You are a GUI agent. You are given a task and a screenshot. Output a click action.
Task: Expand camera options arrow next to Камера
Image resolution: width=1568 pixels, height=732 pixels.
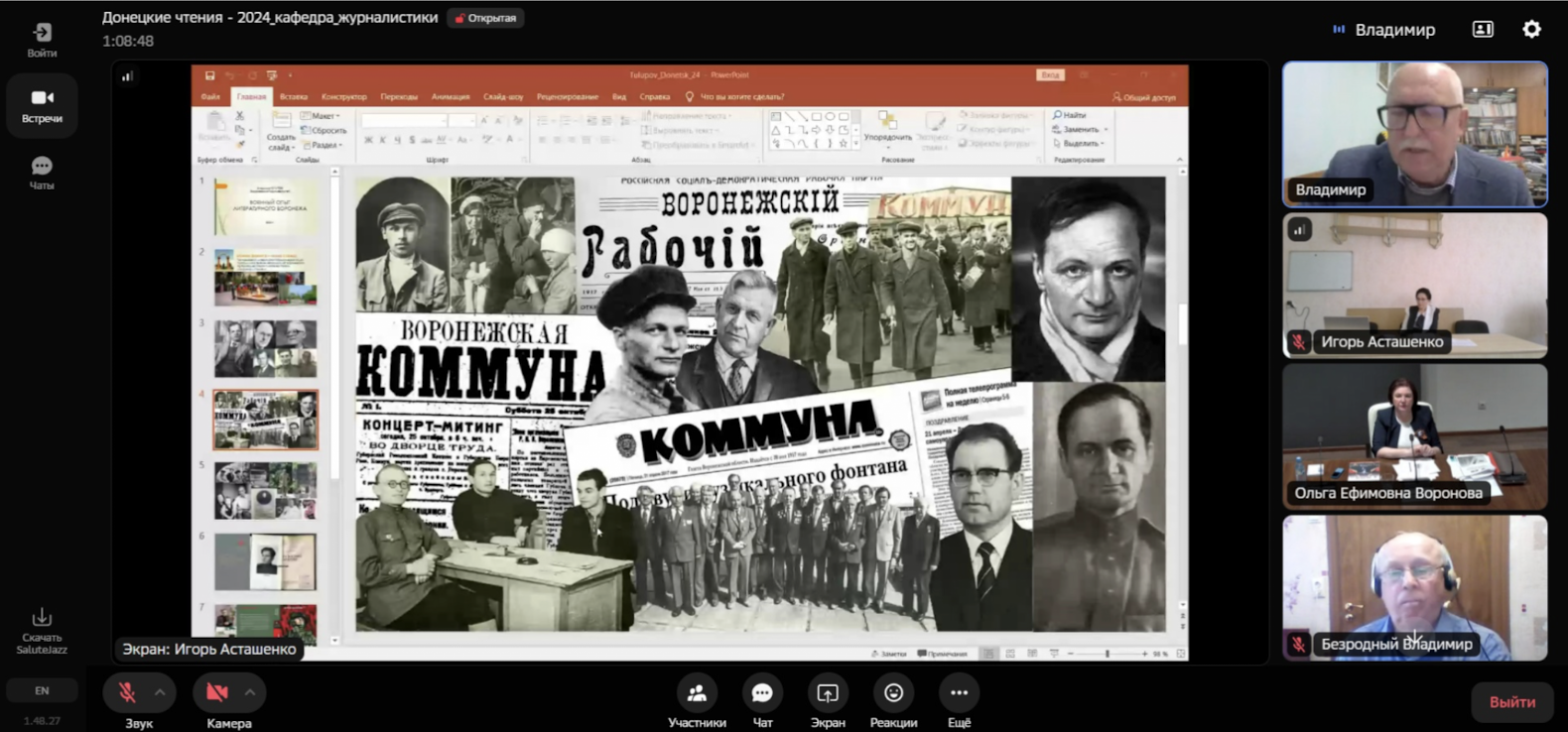click(x=250, y=692)
